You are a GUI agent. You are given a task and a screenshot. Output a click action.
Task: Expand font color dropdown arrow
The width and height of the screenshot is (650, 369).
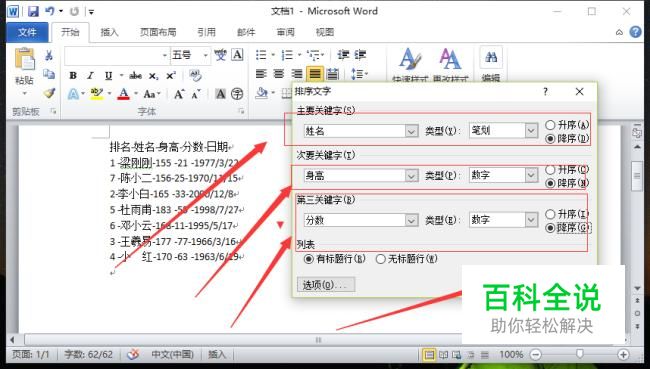point(136,94)
